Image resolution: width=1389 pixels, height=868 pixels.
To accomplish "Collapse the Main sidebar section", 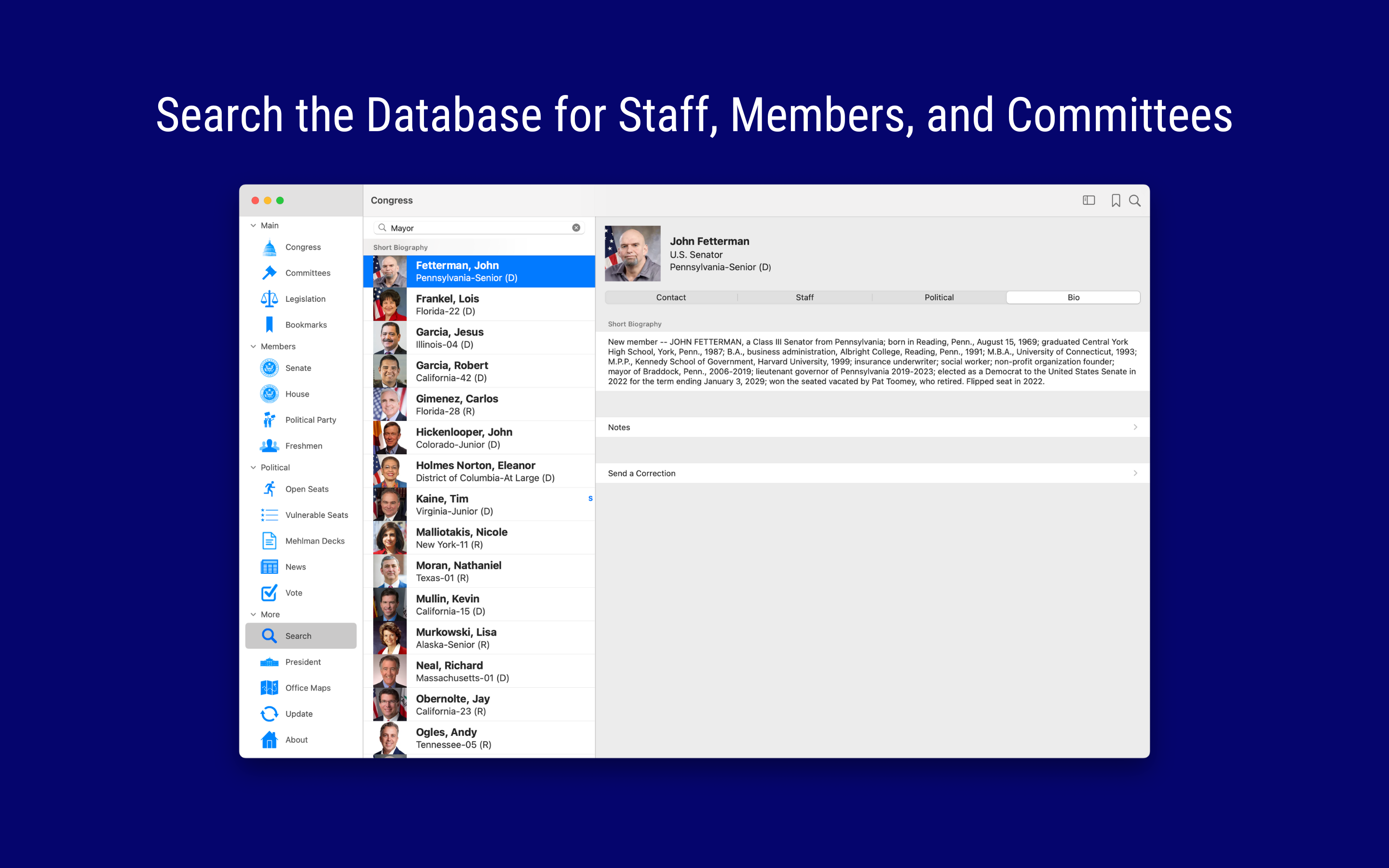I will pos(253,226).
